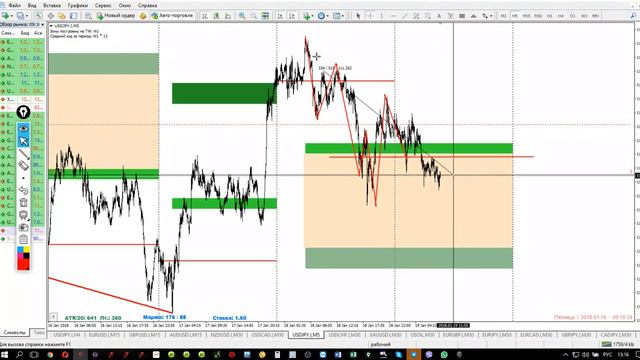Open the EURJPY chart tab

click(497, 335)
